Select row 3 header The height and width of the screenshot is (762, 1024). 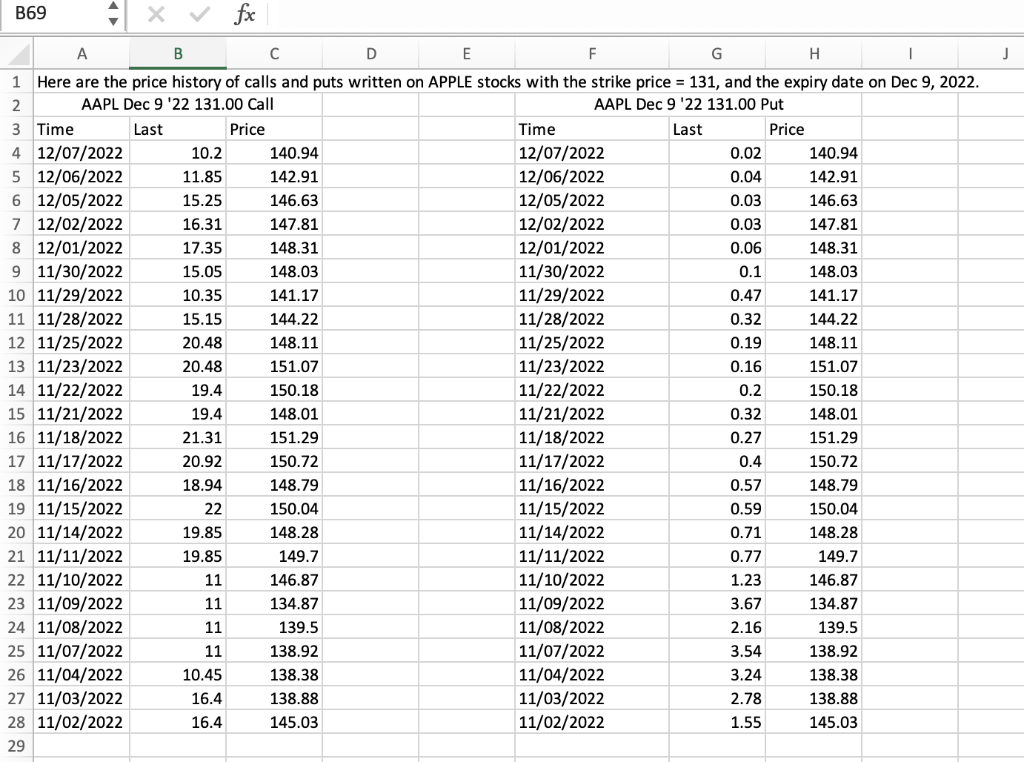16,129
